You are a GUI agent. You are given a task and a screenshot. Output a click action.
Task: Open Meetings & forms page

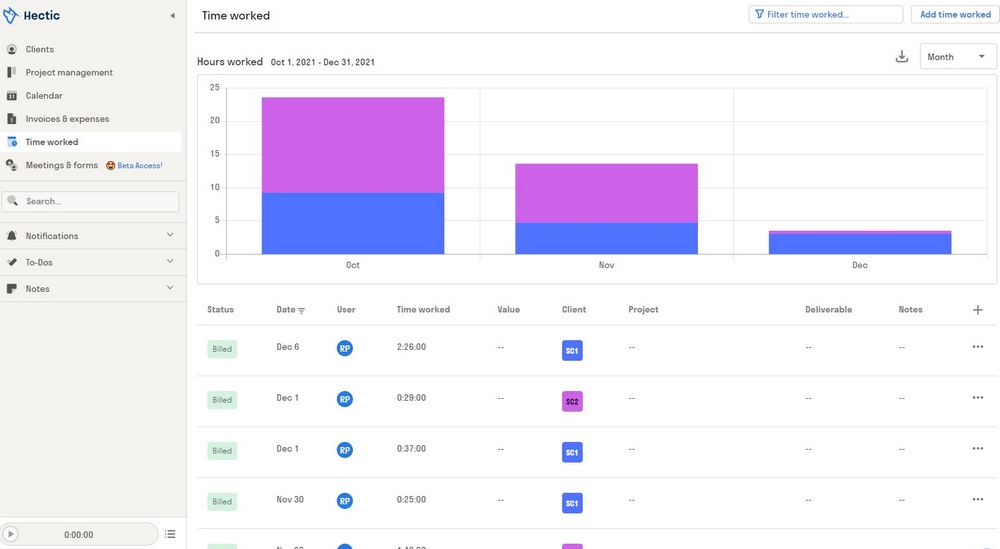61,165
